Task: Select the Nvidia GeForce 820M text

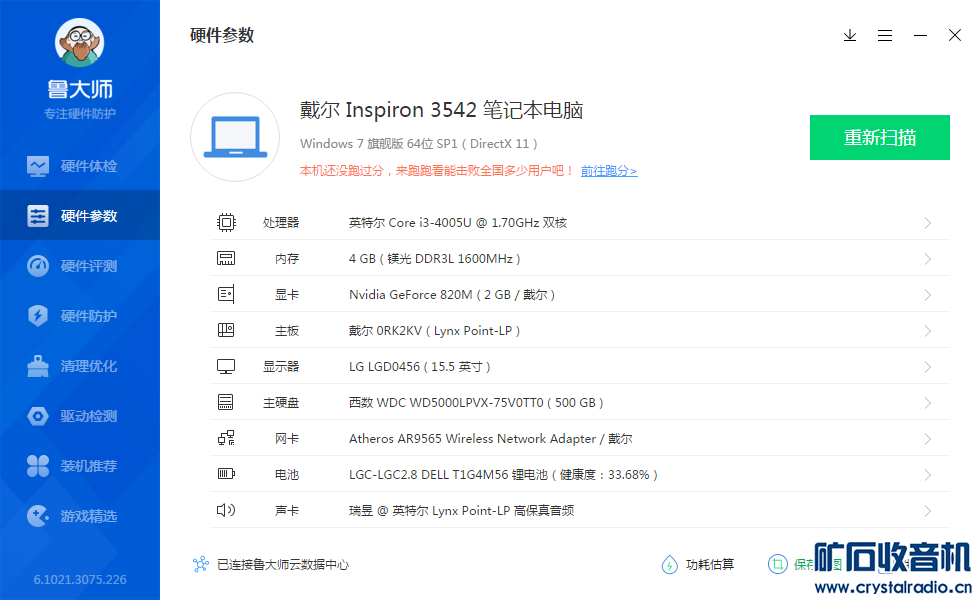Action: pos(452,294)
